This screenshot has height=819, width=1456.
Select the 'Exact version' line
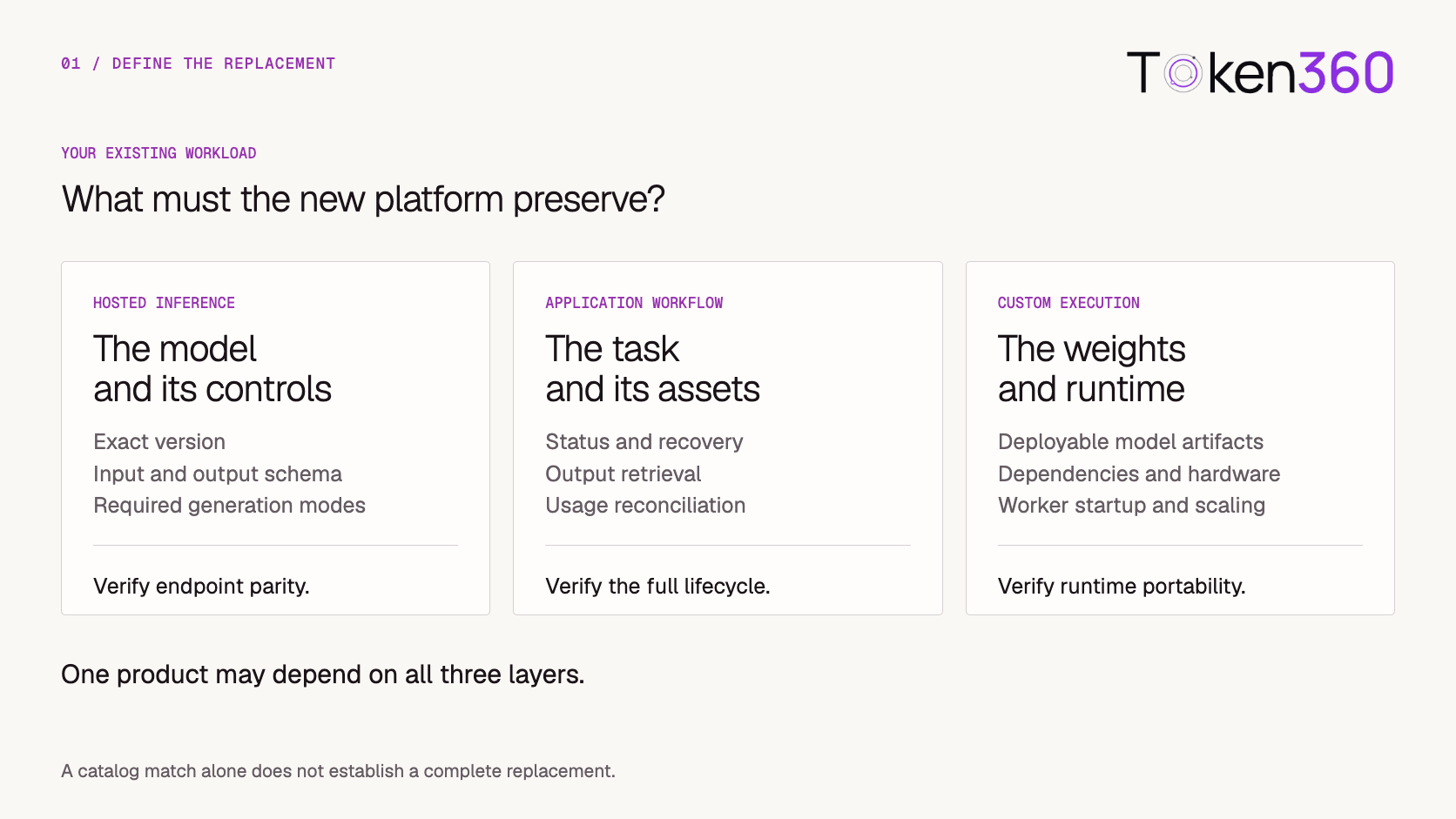[x=159, y=442]
